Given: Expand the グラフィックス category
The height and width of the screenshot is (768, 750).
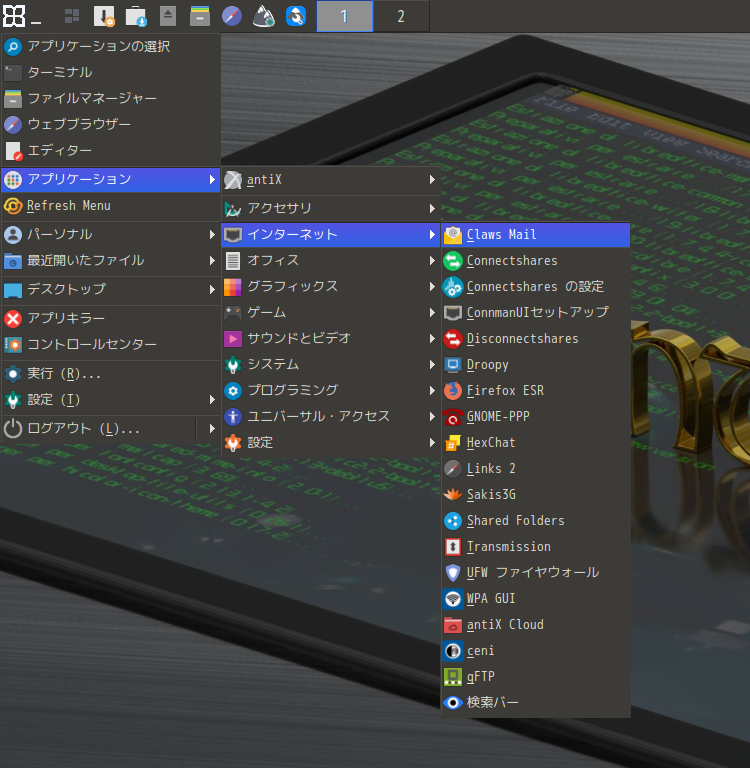Looking at the screenshot, I should point(292,286).
